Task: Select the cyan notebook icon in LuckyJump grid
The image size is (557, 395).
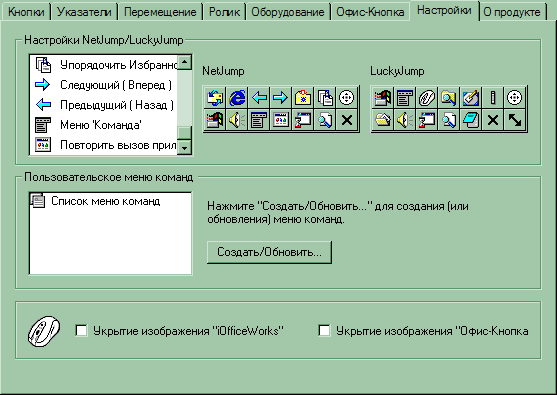Action: [471, 120]
